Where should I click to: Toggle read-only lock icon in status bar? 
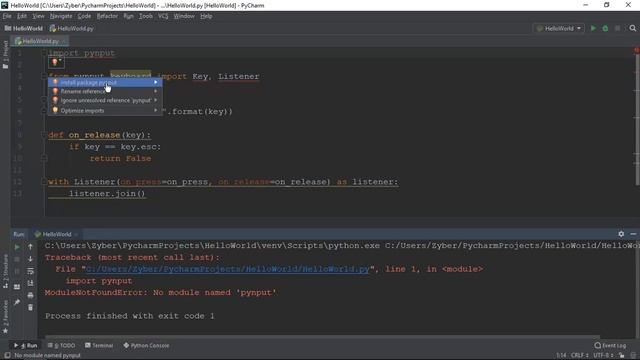coord(622,356)
